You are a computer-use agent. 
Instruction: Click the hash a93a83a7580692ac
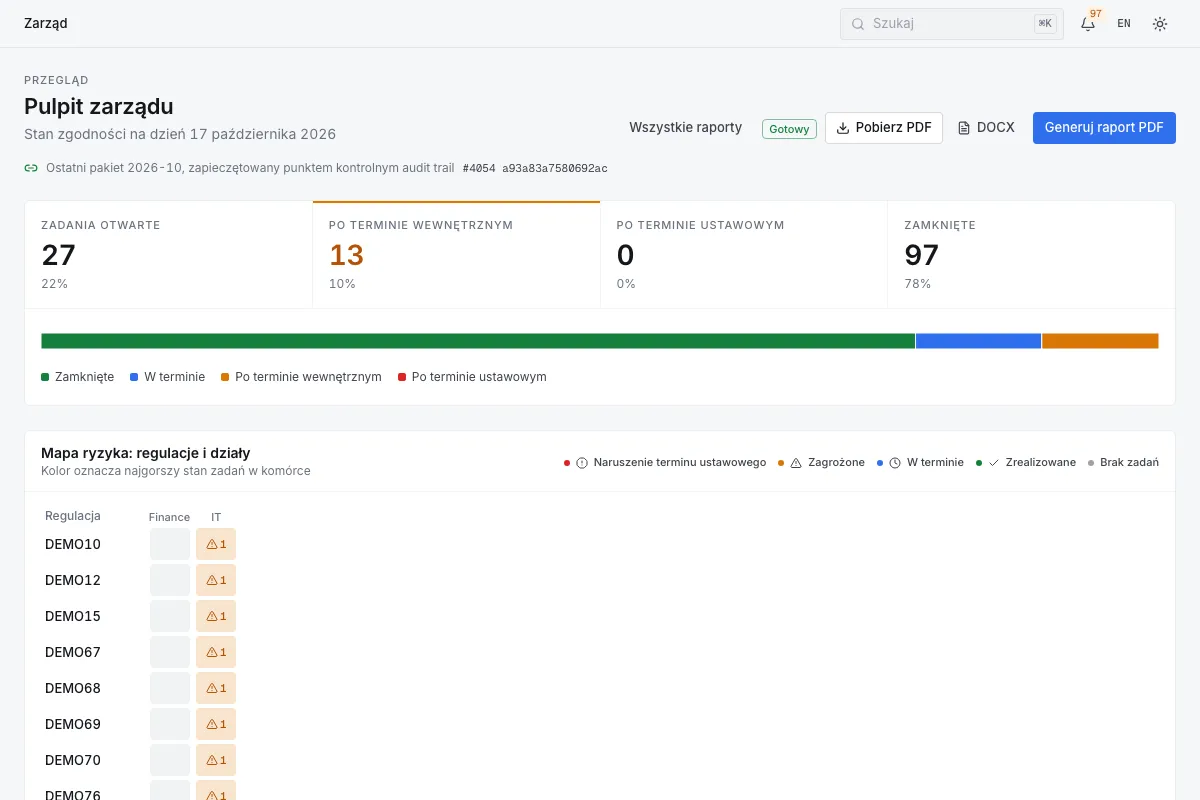[555, 168]
